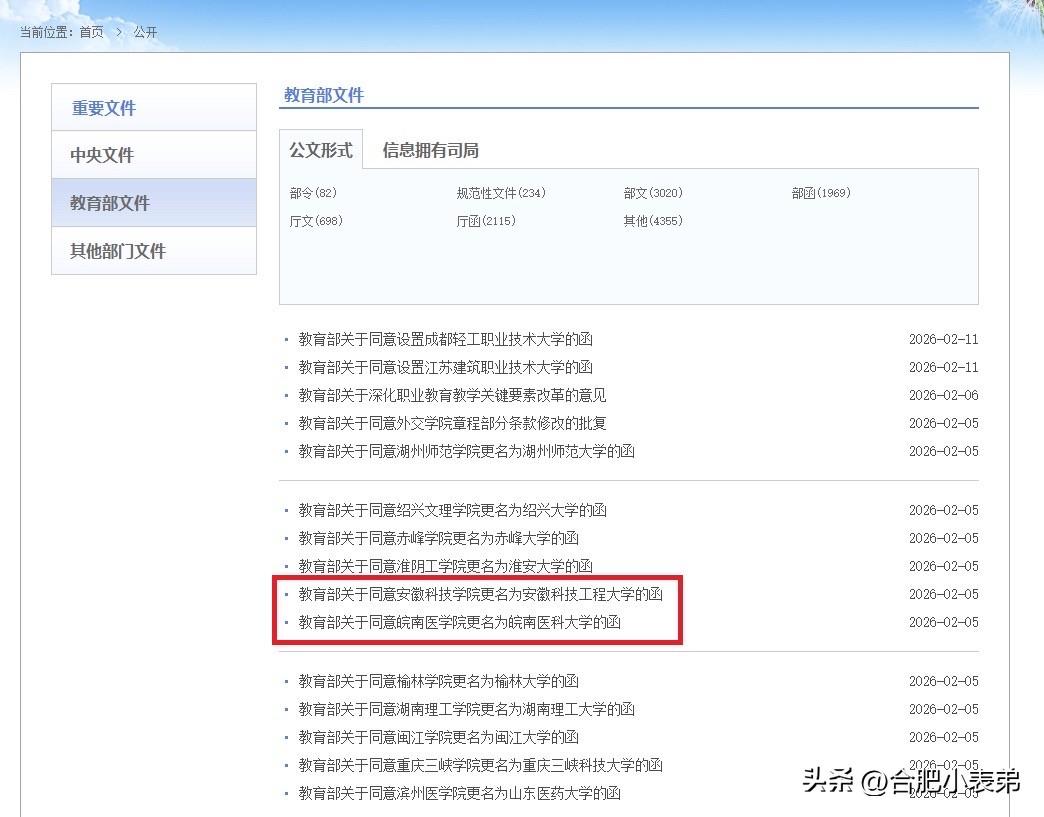Filter documents by 其他(4355)
Viewport: 1044px width, 817px height.
(653, 221)
